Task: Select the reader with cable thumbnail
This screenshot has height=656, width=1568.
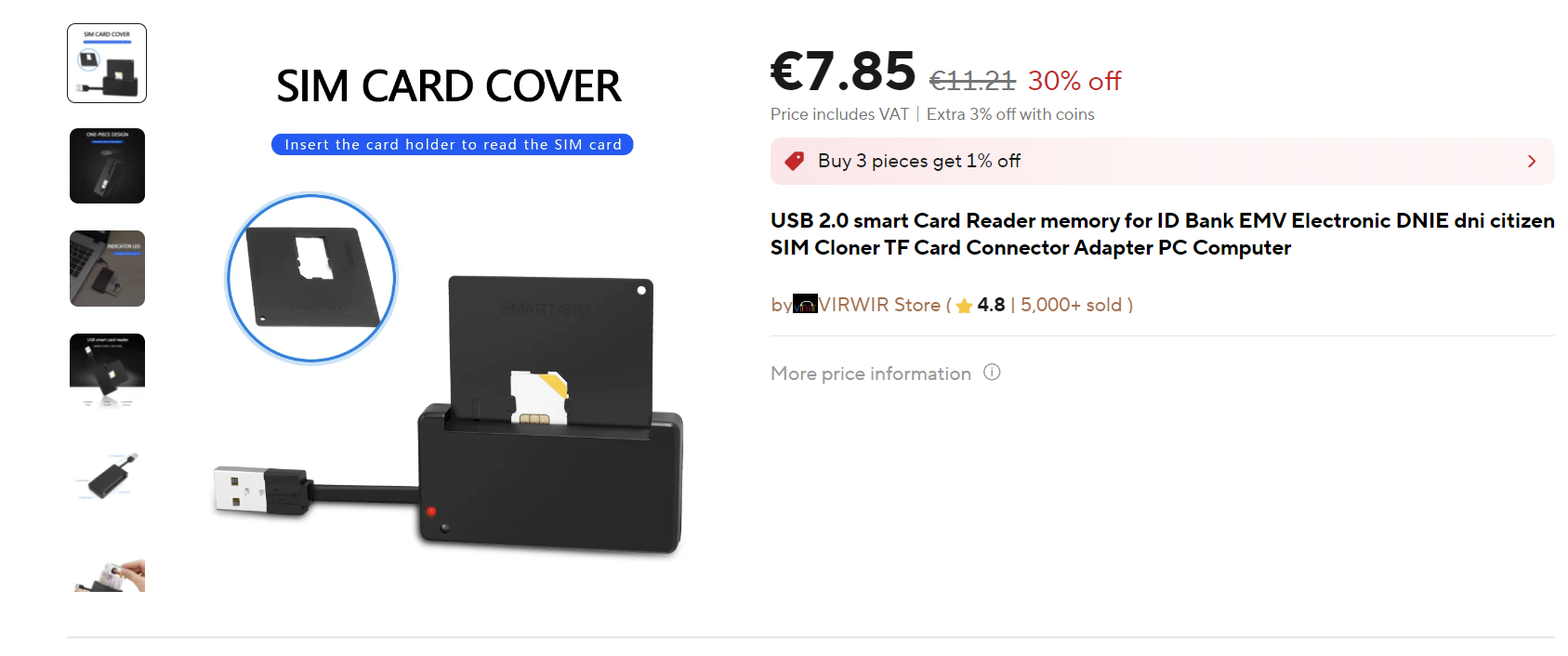Action: click(x=107, y=474)
